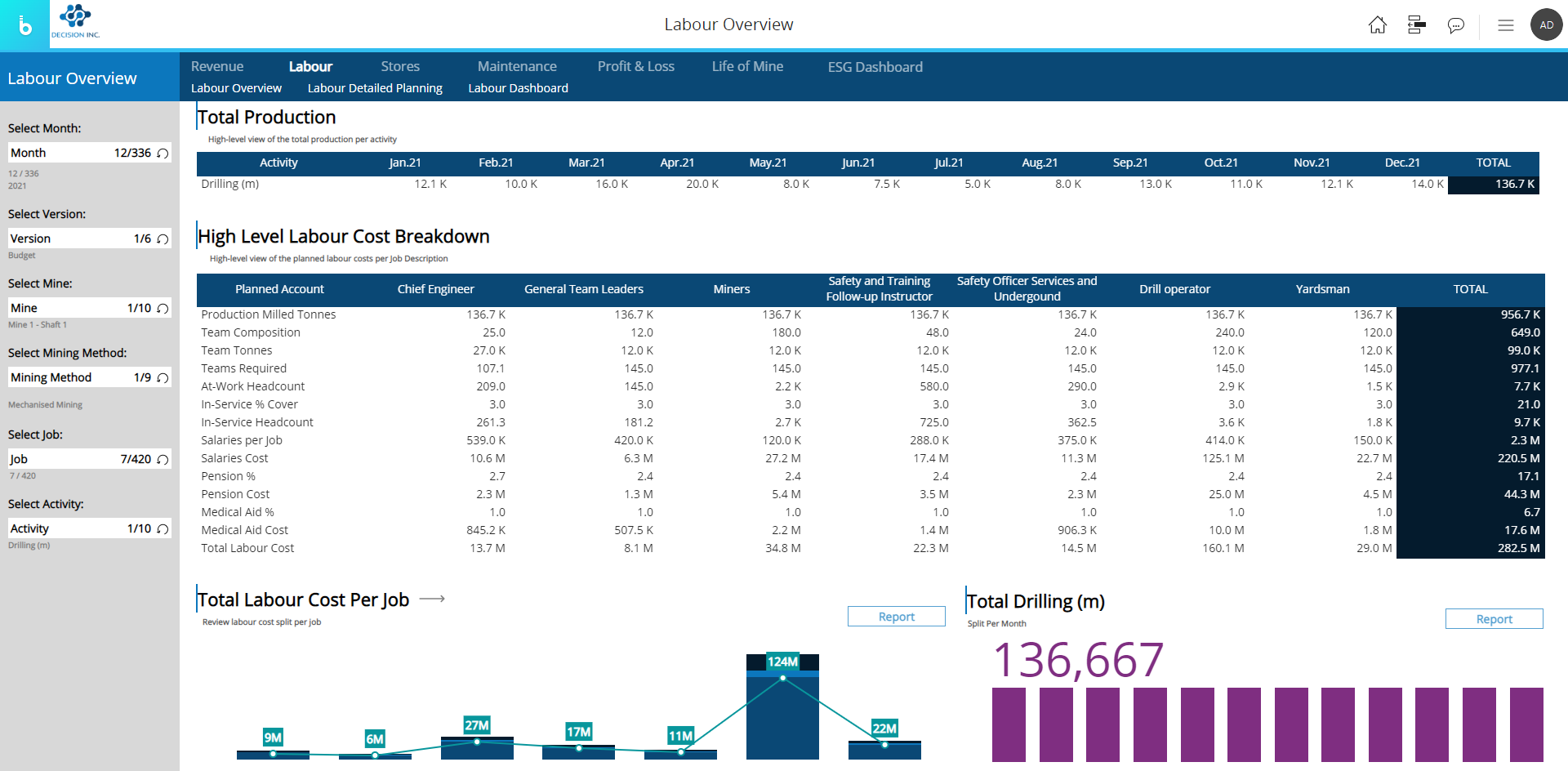Reset the Version selector with refresh icon

pyautogui.click(x=163, y=238)
